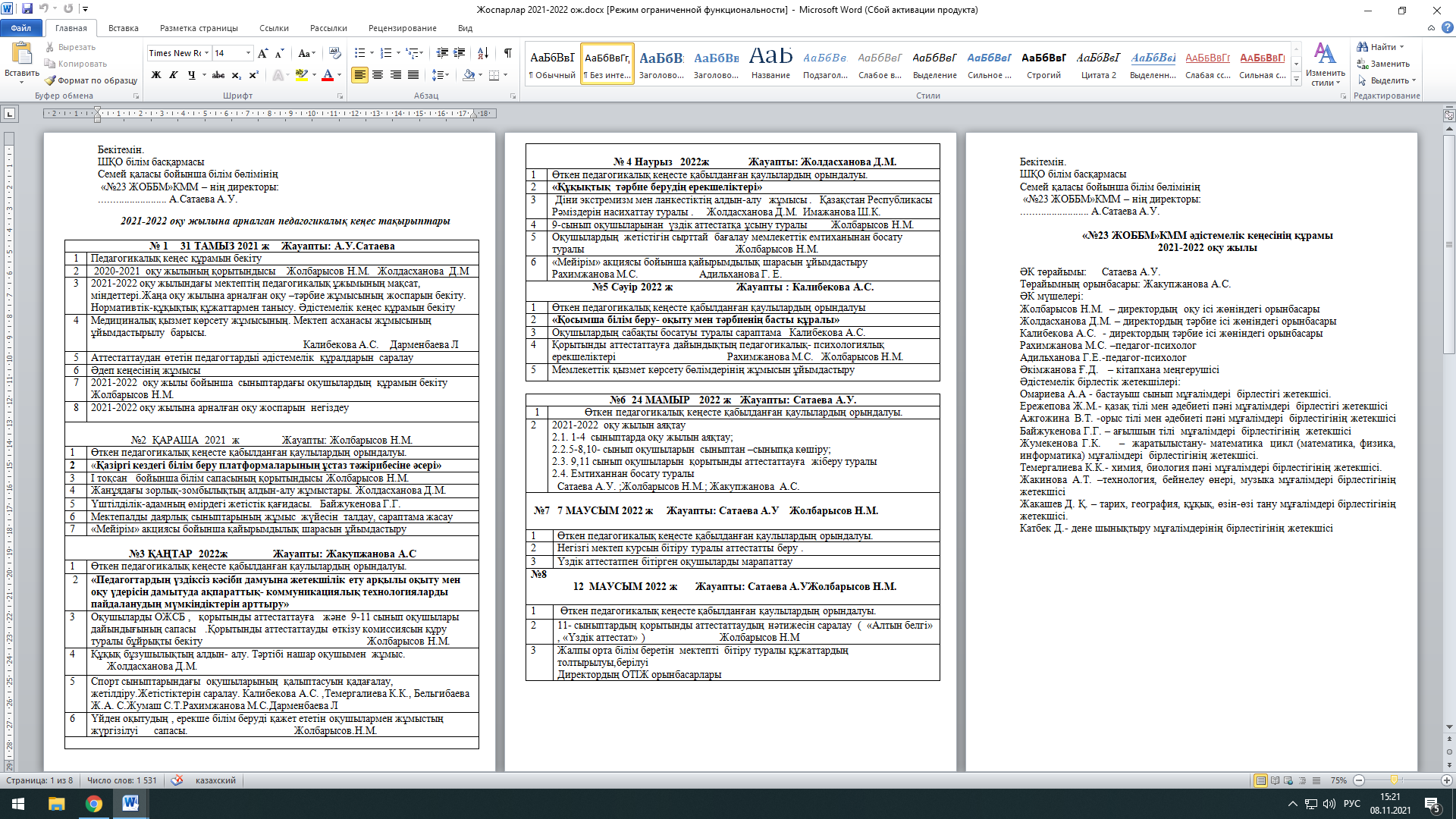This screenshot has width=1456, height=819.
Task: Apply yellow text highlight color
Action: point(301,75)
